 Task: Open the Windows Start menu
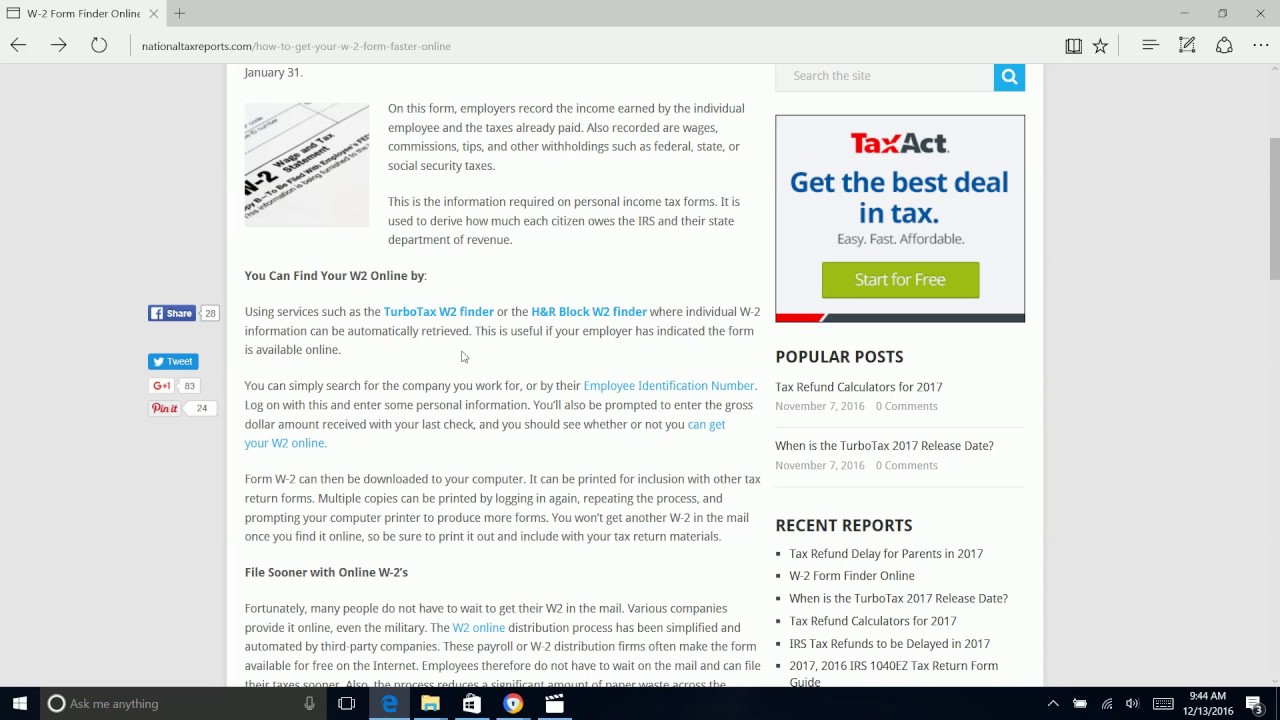pyautogui.click(x=19, y=703)
